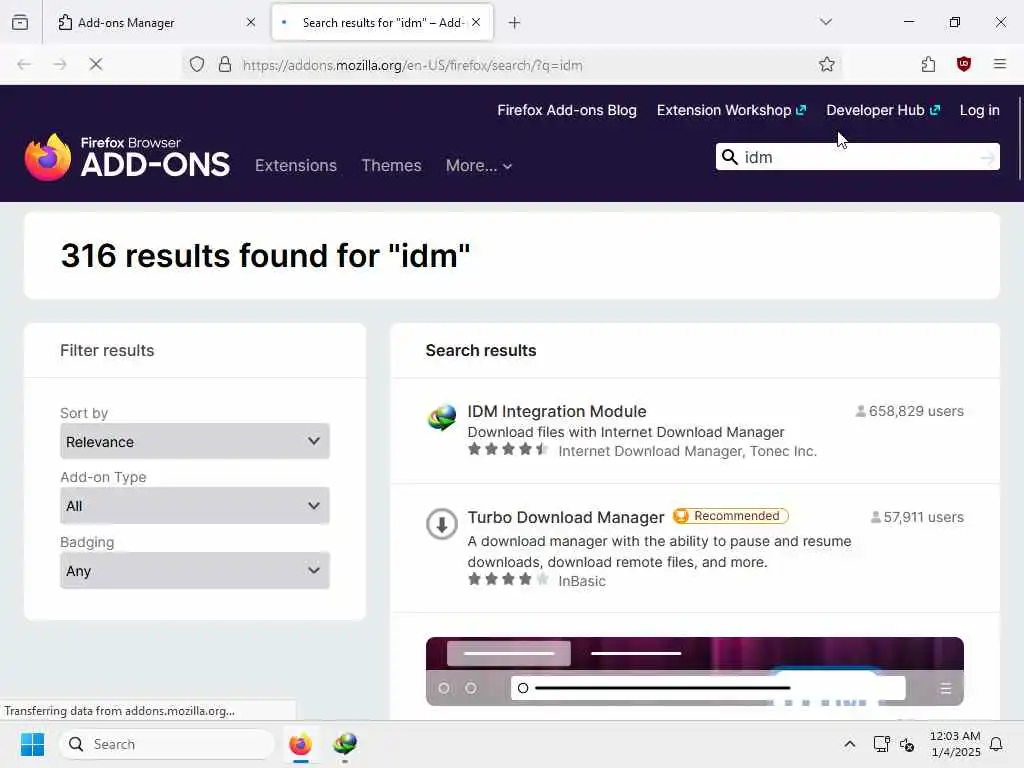Click the search magnifier icon in add-ons search
Viewport: 1024px width, 768px height.
point(729,157)
